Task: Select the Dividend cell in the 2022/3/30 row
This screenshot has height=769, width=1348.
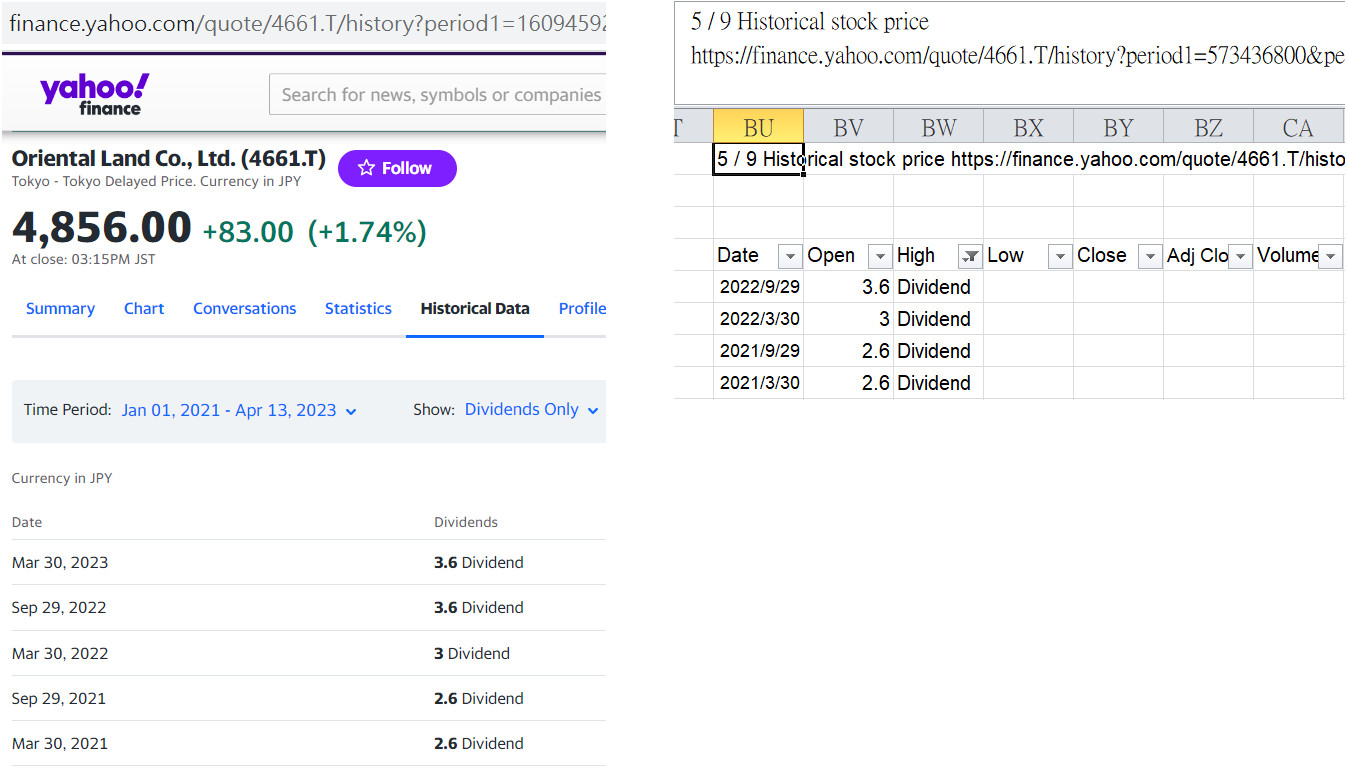Action: pos(939,319)
